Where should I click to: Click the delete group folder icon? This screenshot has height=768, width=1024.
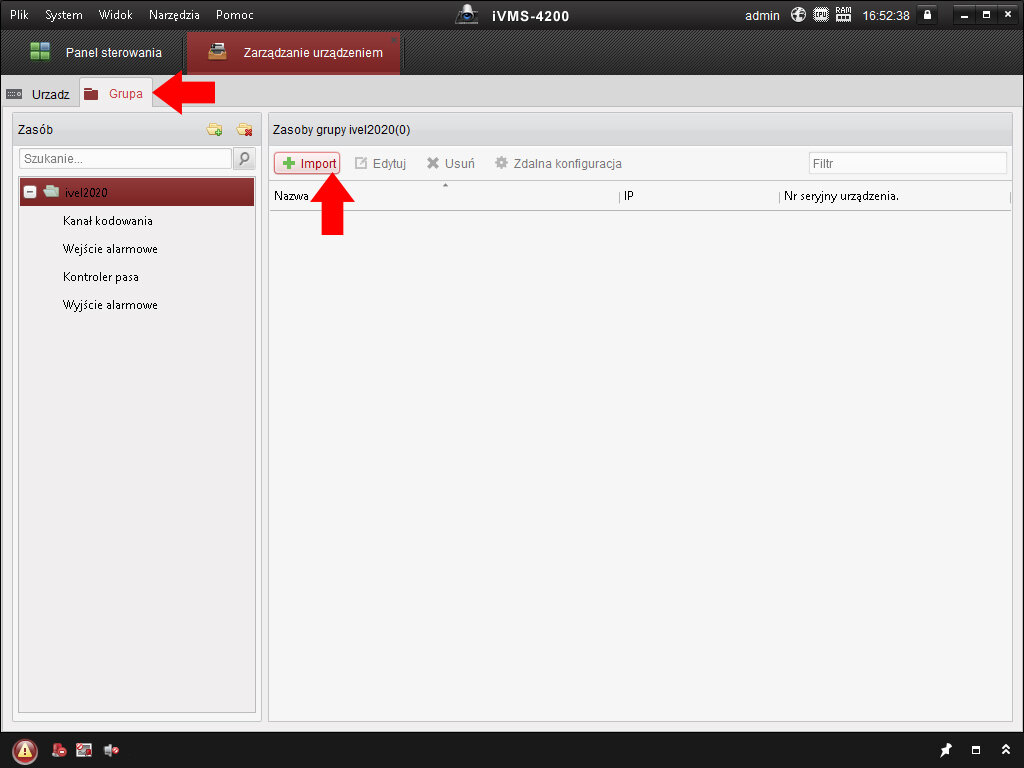(x=244, y=130)
